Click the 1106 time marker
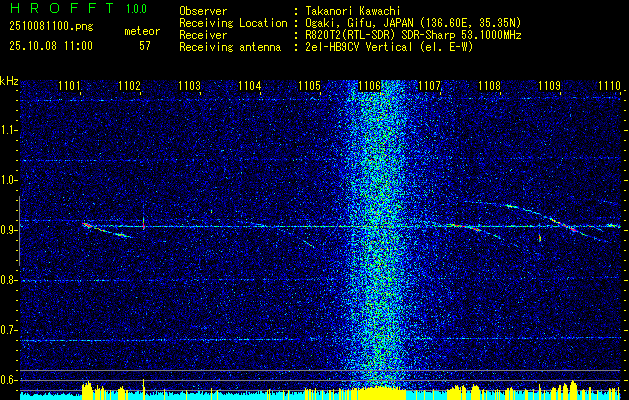The width and height of the screenshot is (629, 400). point(369,86)
